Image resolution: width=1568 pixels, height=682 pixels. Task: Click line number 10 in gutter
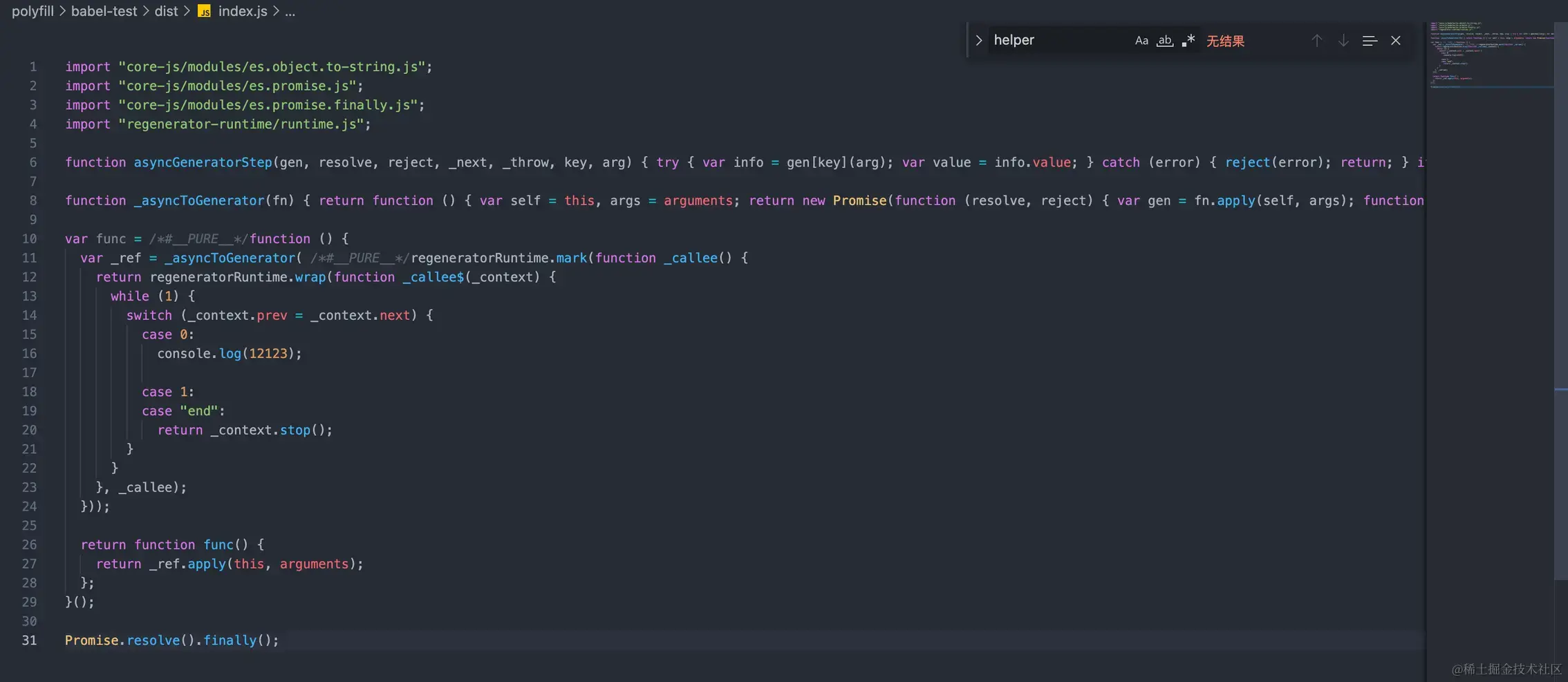click(x=29, y=239)
